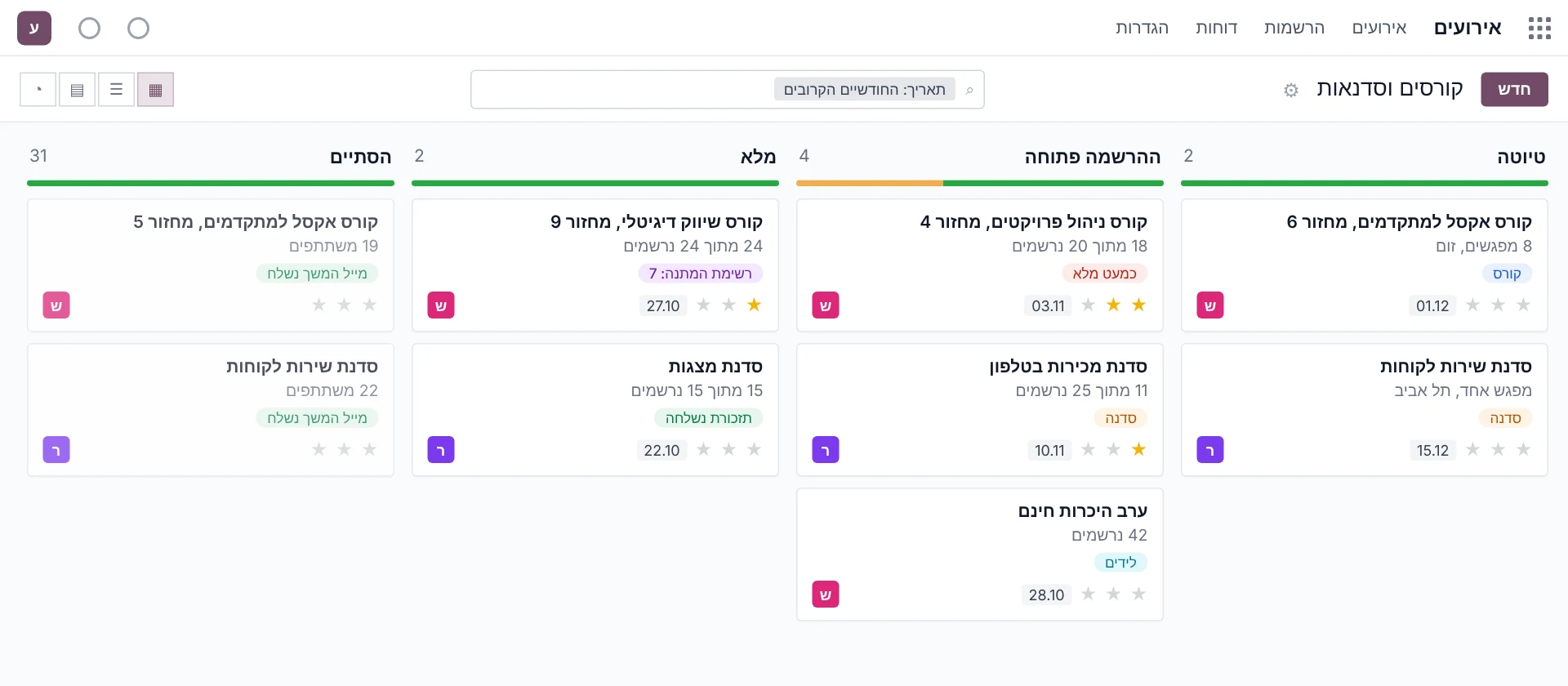Viewport: 1568px width, 686px height.
Task: Click the הסתיים column header
Action: (360, 156)
